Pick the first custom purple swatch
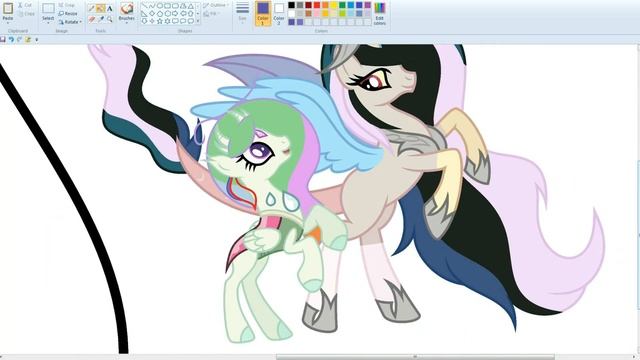640x360 pixels. click(x=291, y=22)
